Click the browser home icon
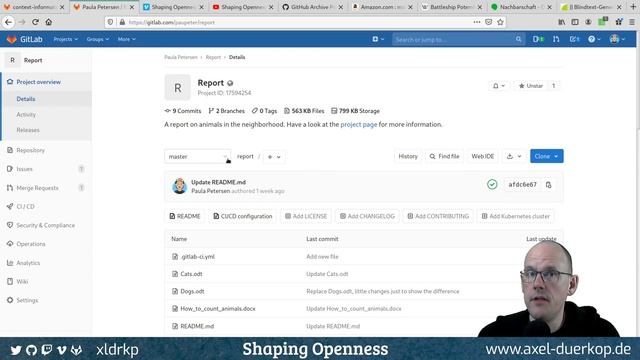Image resolution: width=640 pixels, height=360 pixels. tap(49, 22)
